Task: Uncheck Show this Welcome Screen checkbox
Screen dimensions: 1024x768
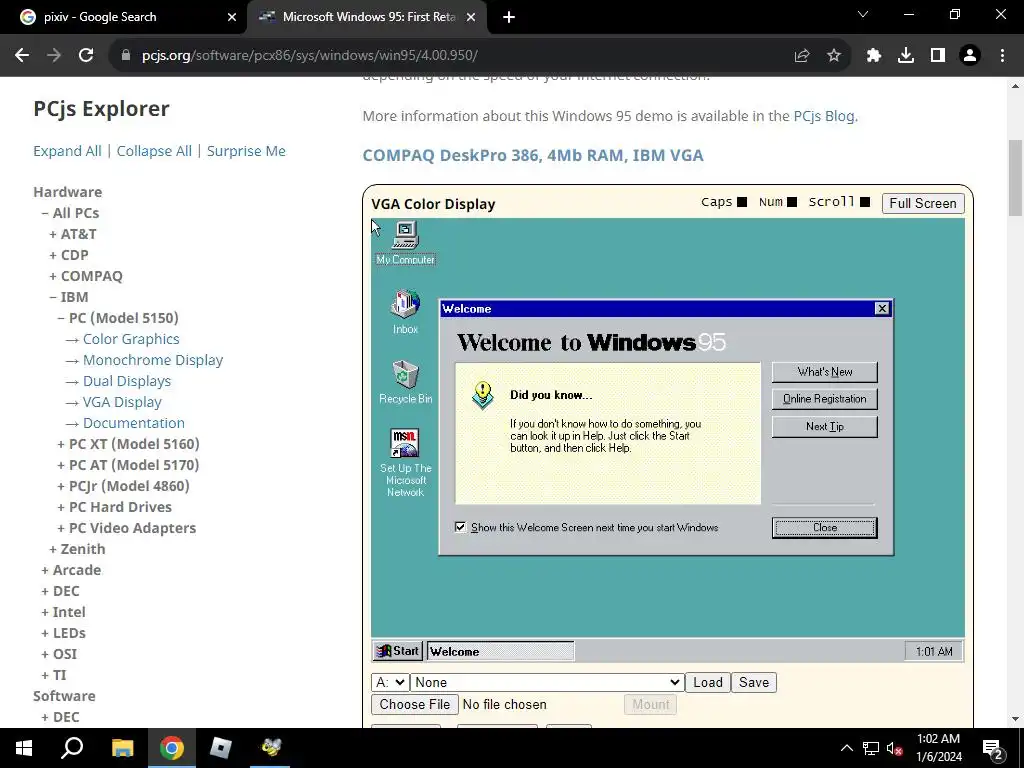Action: 460,527
